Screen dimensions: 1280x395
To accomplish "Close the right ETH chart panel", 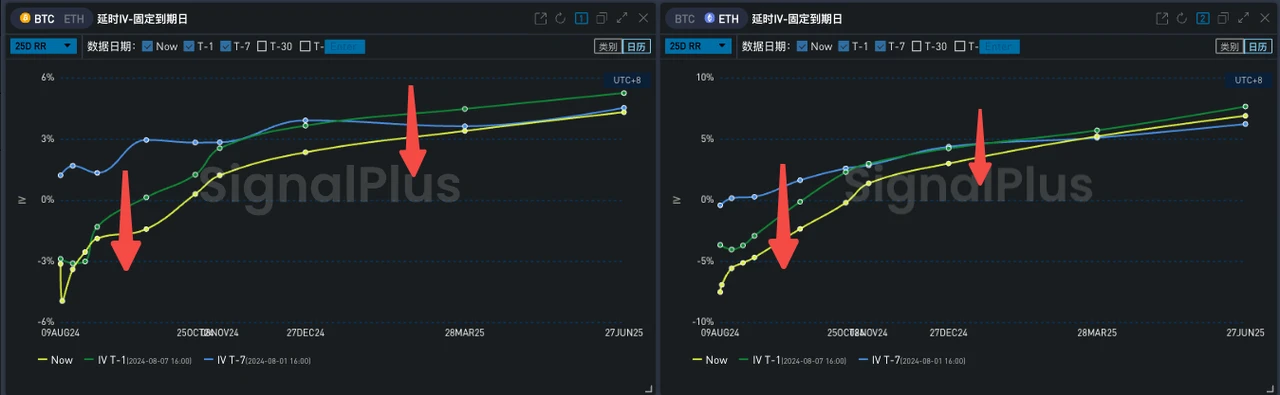I will pos(1264,18).
